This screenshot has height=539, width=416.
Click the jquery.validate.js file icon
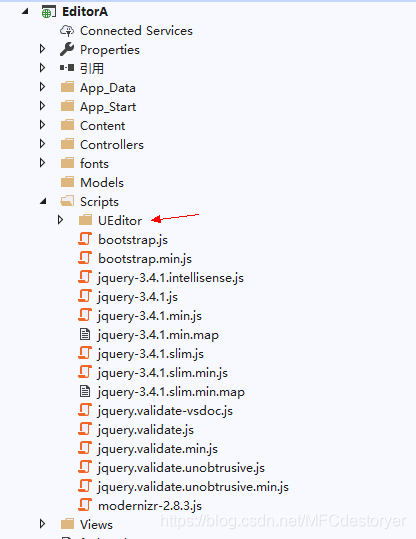85,429
